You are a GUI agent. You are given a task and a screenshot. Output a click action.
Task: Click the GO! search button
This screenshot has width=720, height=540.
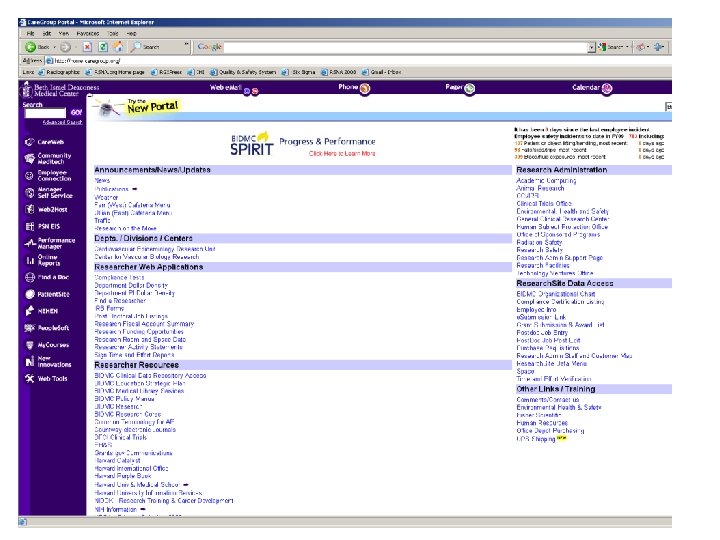coord(76,112)
